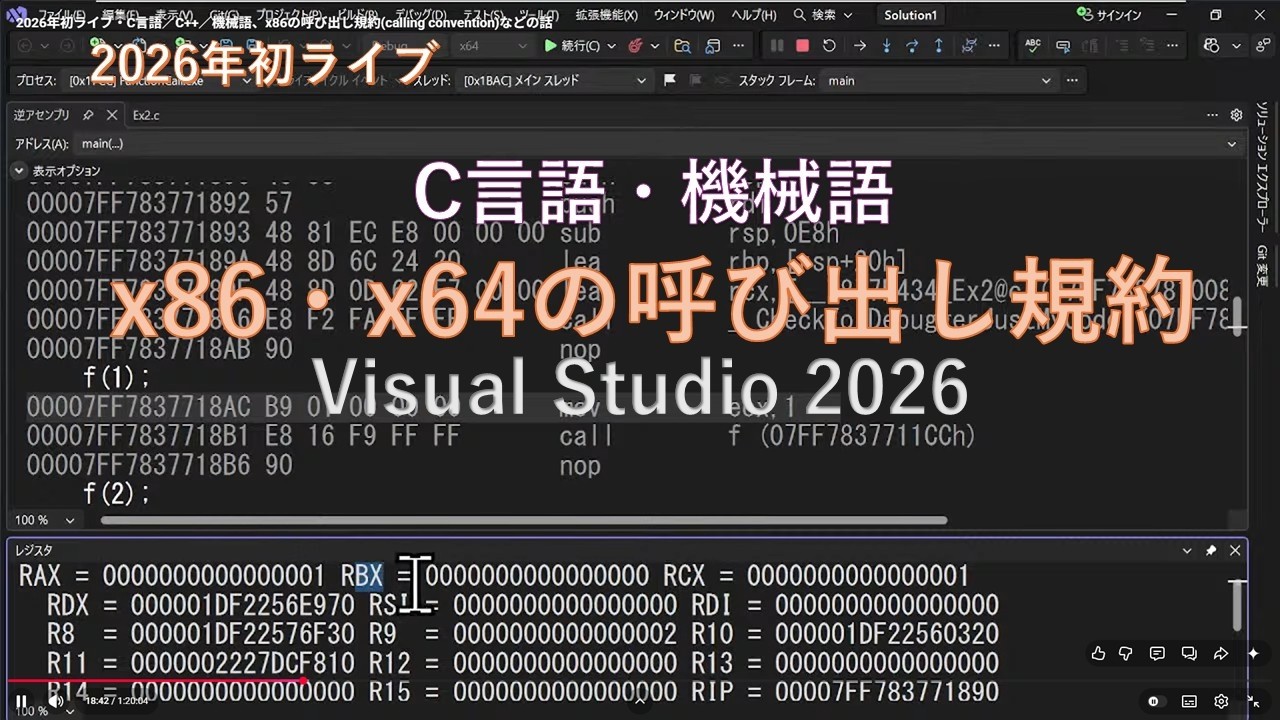The height and width of the screenshot is (720, 1280).
Task: Click Sign in (サインイン) button
Action: pos(1110,15)
